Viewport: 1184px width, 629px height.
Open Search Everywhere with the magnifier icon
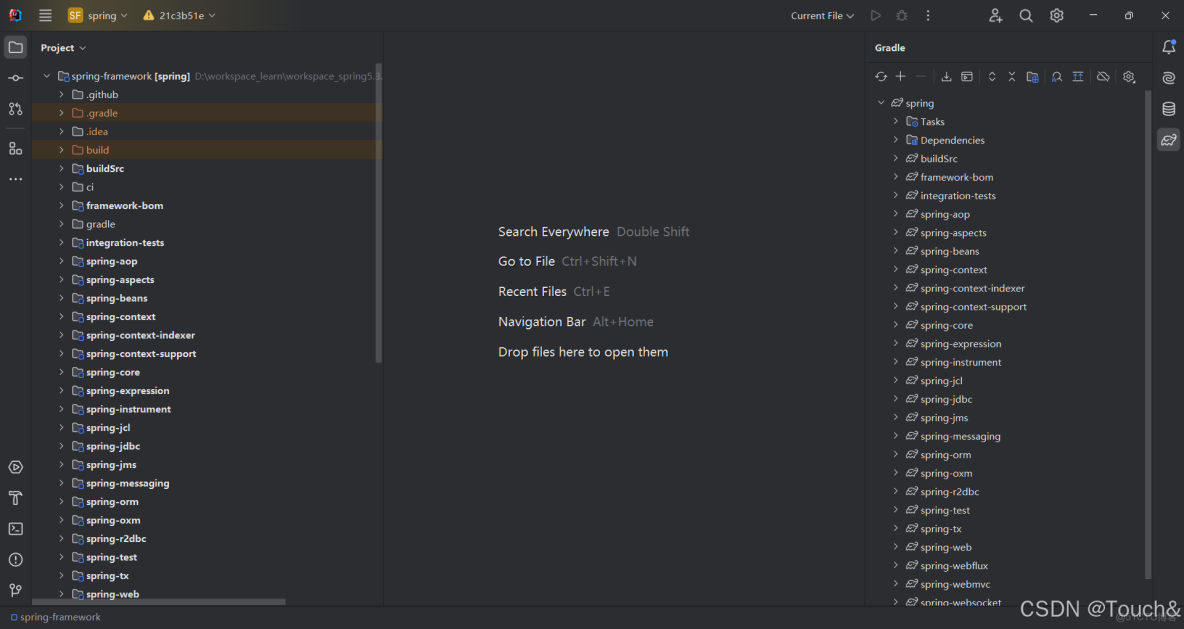(1025, 15)
